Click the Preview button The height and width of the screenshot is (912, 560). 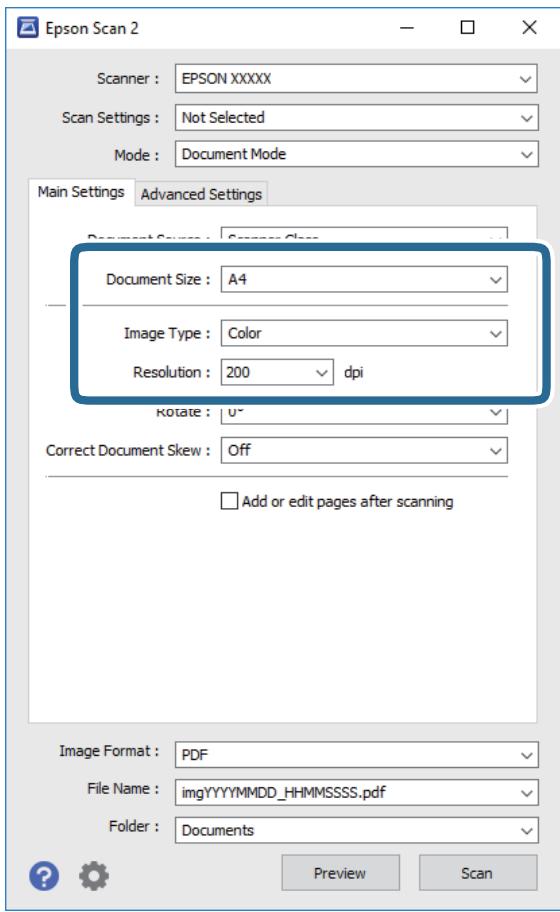pos(340,873)
